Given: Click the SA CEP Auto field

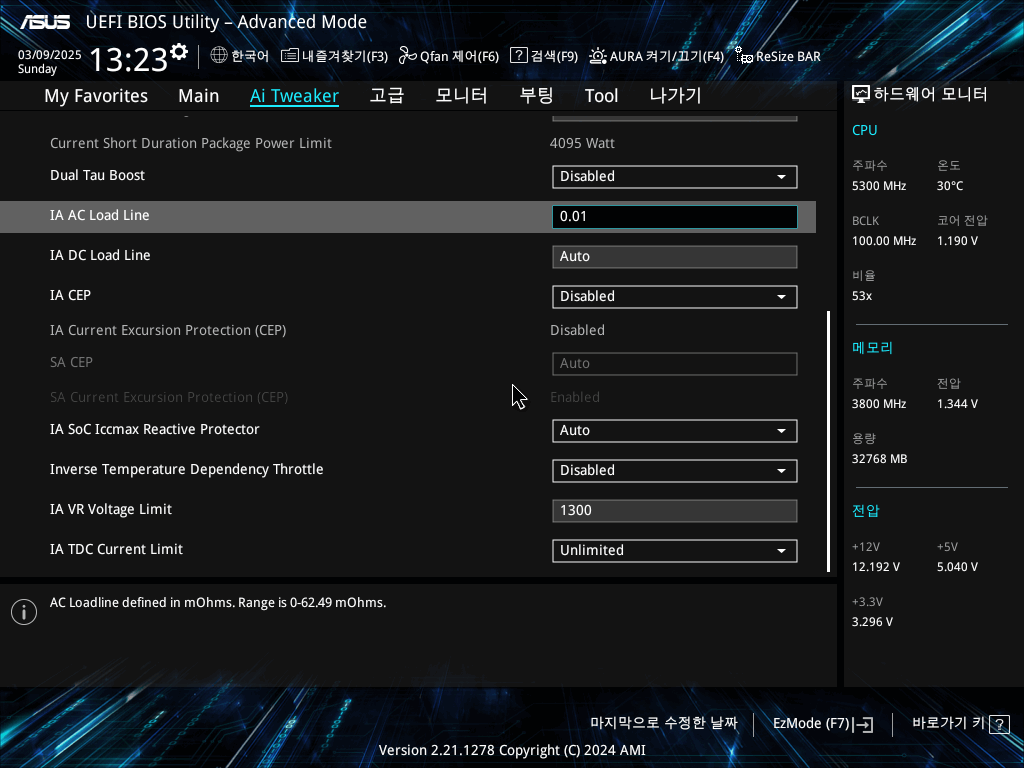Looking at the screenshot, I should tap(675, 364).
